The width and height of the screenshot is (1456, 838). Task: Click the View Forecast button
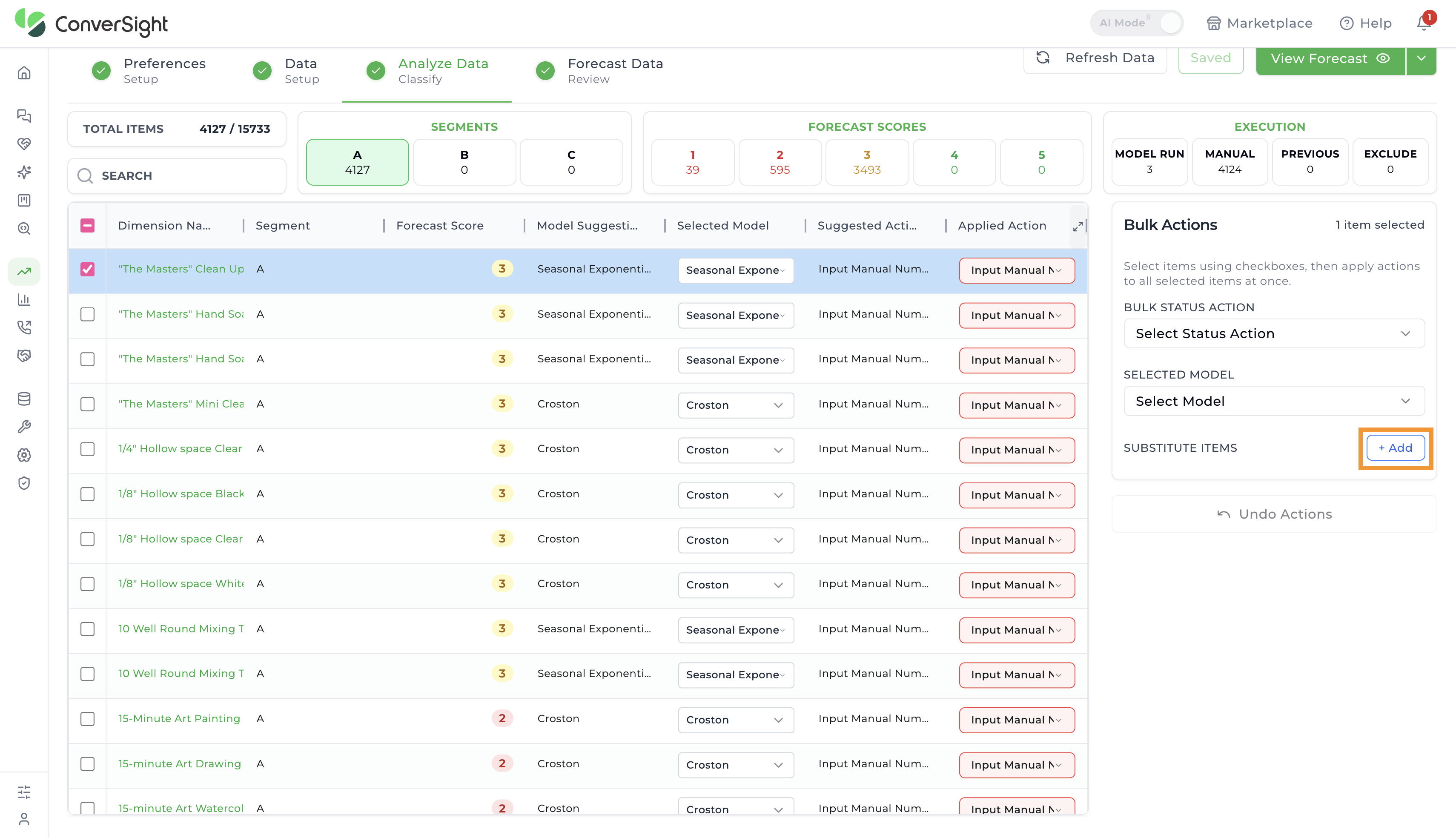[1330, 59]
